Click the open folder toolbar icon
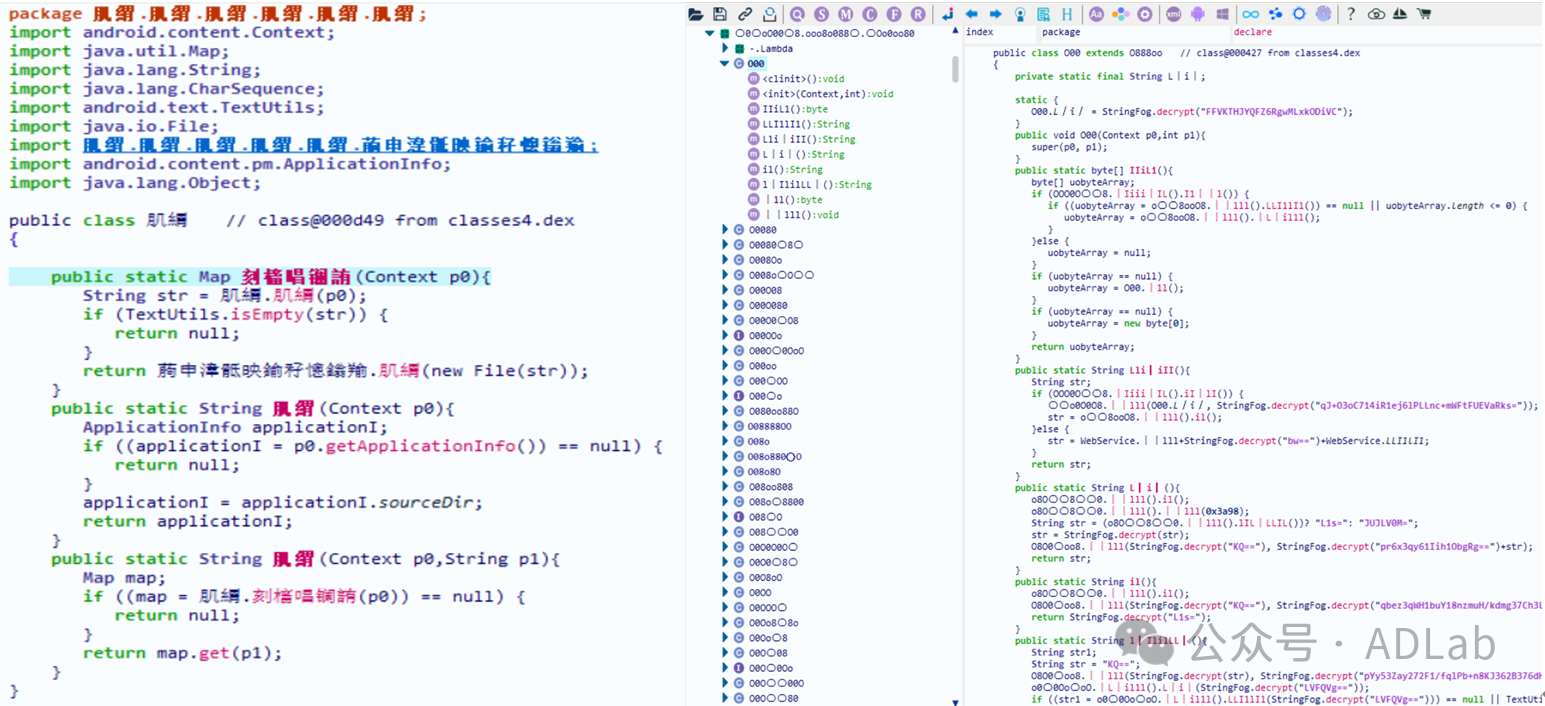Screen dimensions: 1545x706 pyautogui.click(x=697, y=14)
